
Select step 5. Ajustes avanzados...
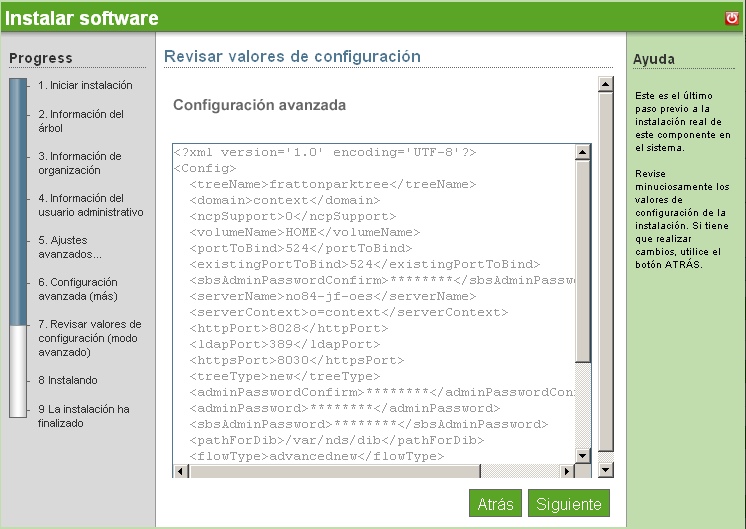(70, 247)
